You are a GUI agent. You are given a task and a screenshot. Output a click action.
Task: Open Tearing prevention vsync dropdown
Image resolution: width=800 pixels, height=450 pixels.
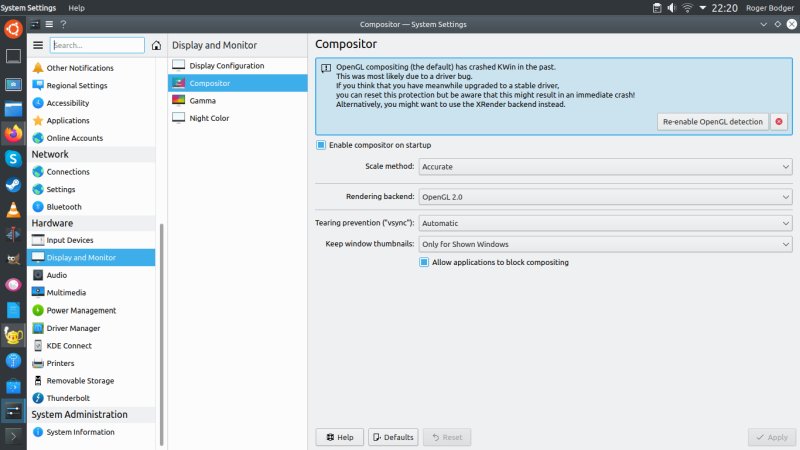(x=605, y=223)
